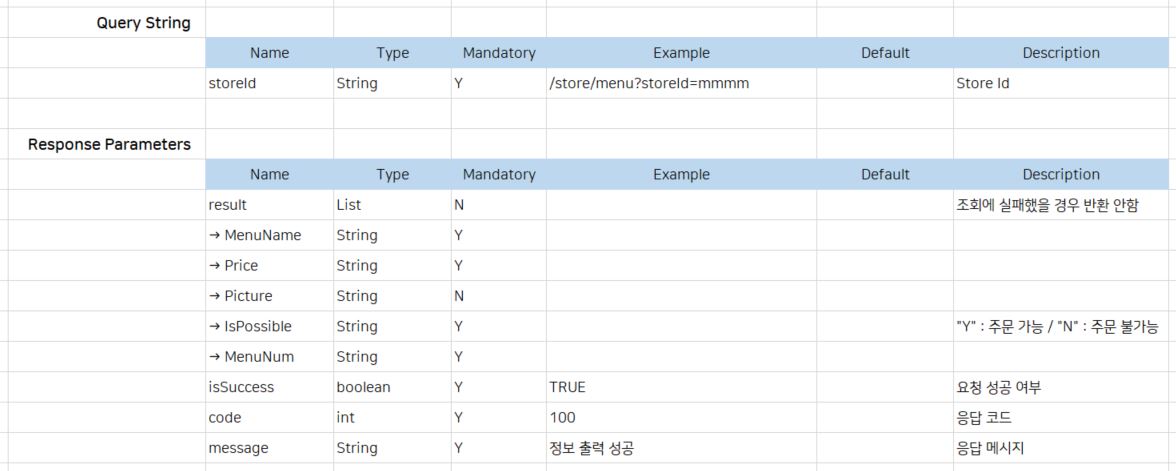Click the → Price cell
The image size is (1176, 471).
coord(233,266)
